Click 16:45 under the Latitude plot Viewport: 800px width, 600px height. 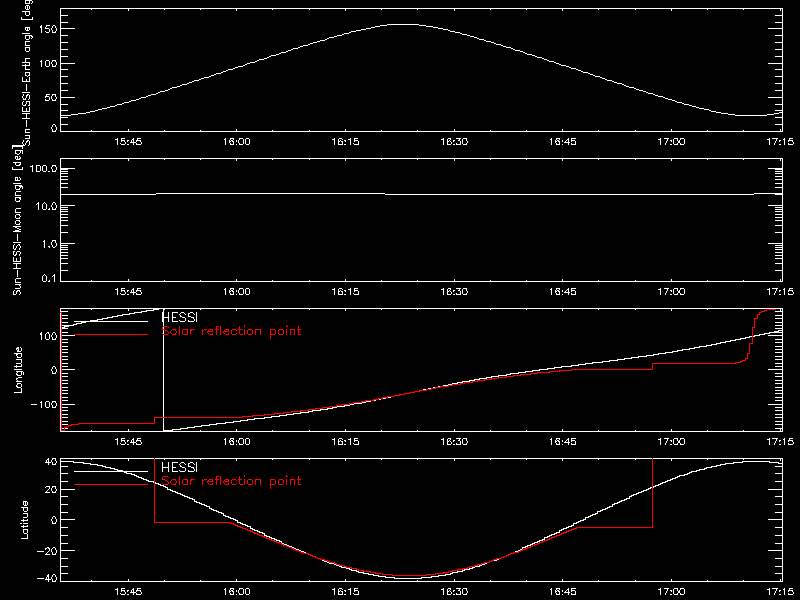point(563,592)
